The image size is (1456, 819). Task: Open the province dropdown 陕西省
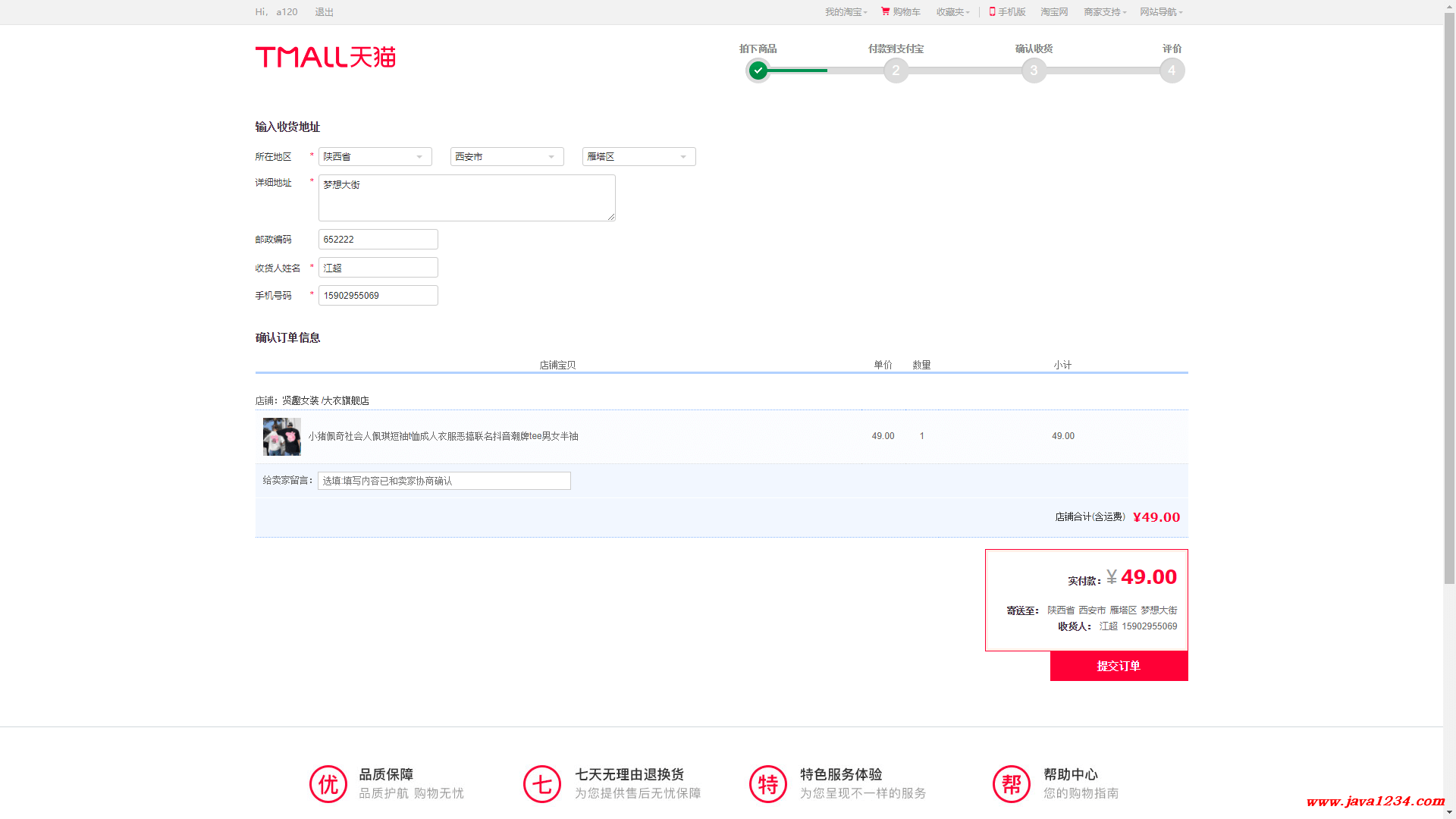[x=375, y=156]
